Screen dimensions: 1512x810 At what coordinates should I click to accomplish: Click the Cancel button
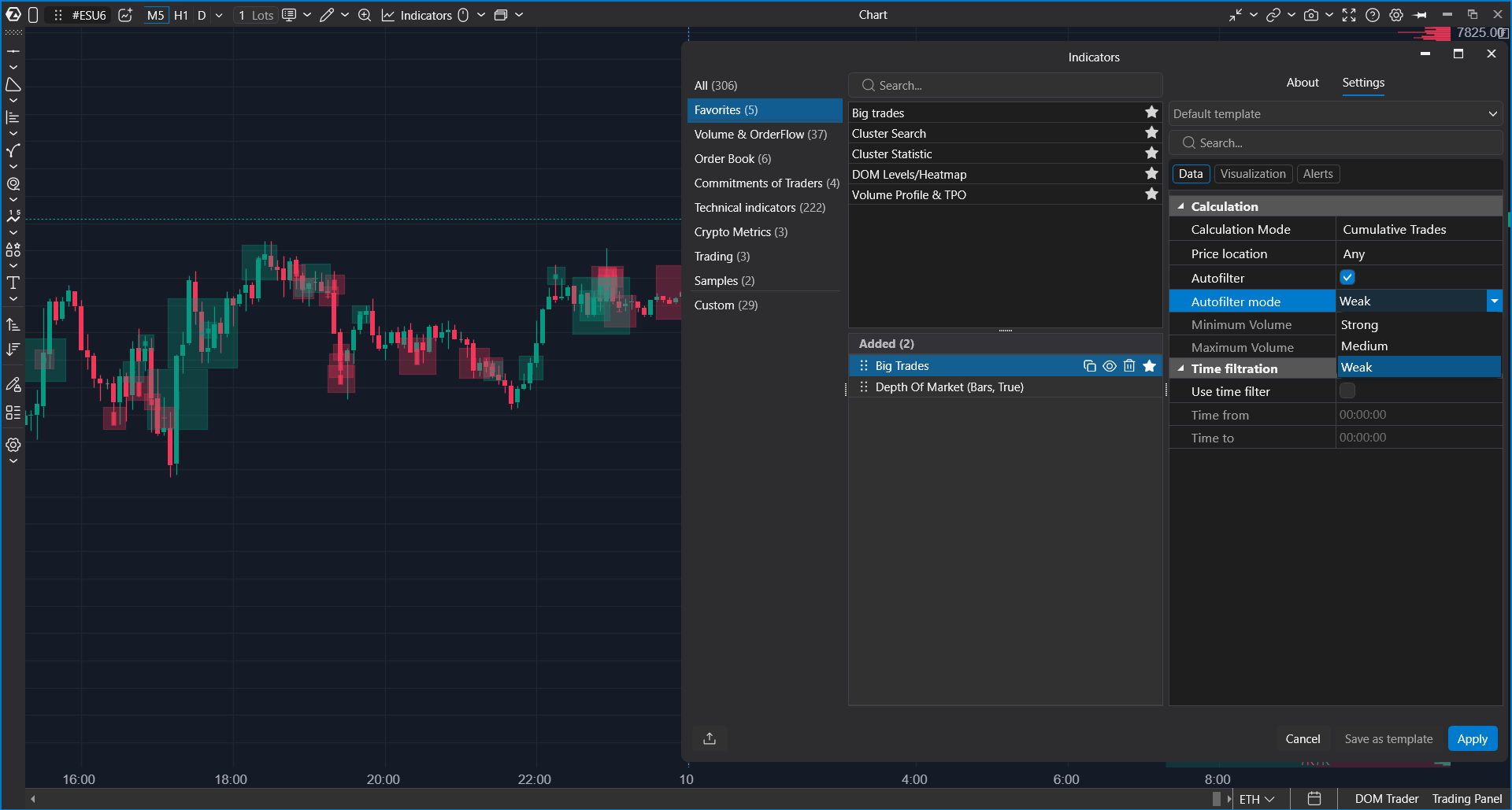click(x=1303, y=739)
